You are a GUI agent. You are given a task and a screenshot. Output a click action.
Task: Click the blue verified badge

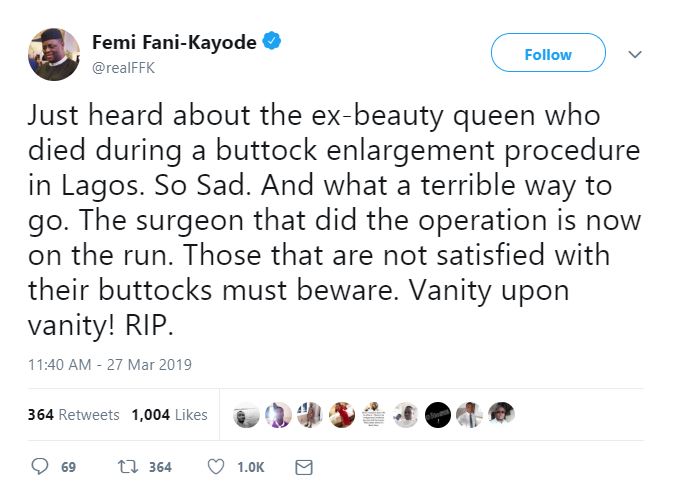click(x=272, y=42)
